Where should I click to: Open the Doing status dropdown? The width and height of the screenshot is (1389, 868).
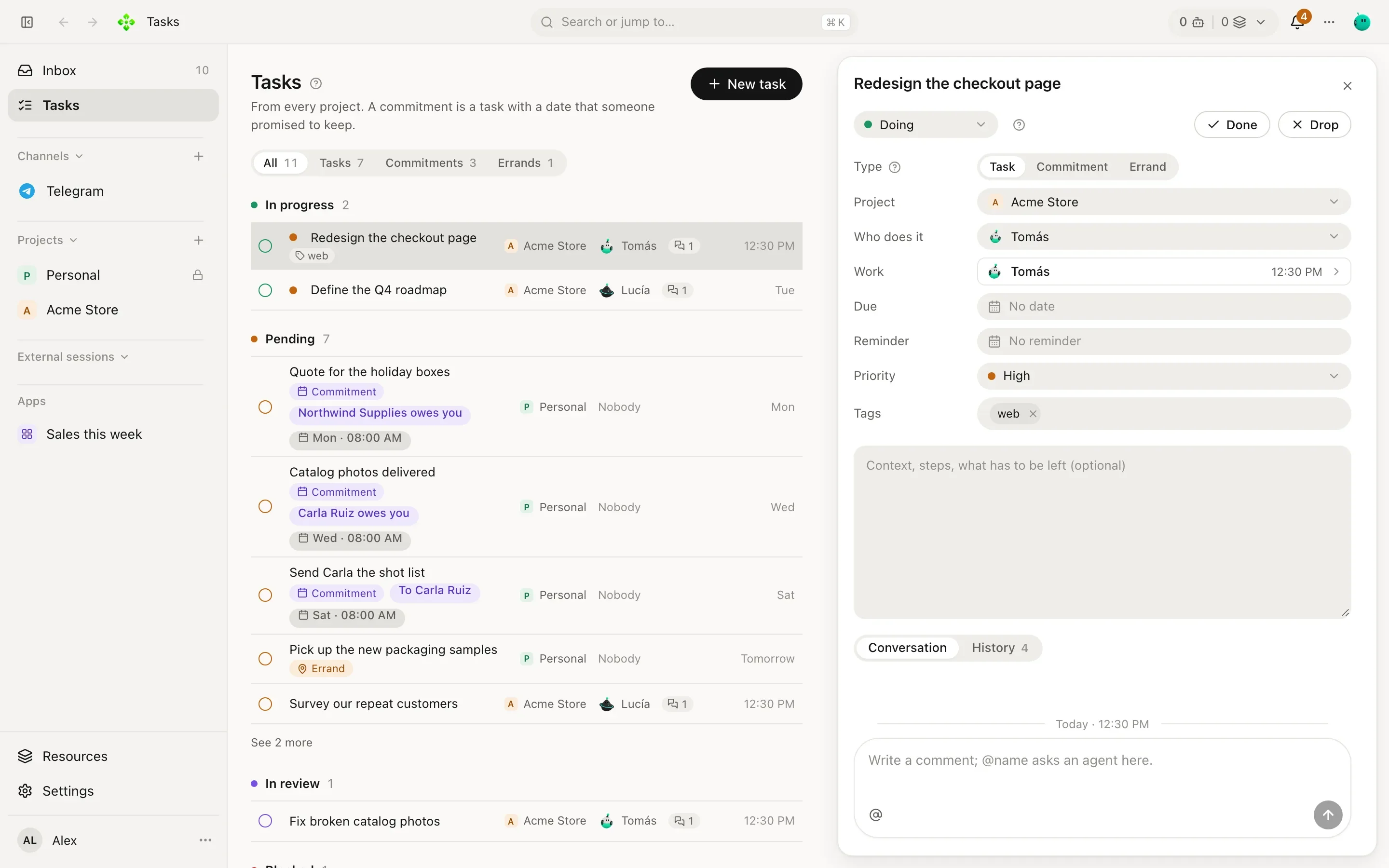925,124
